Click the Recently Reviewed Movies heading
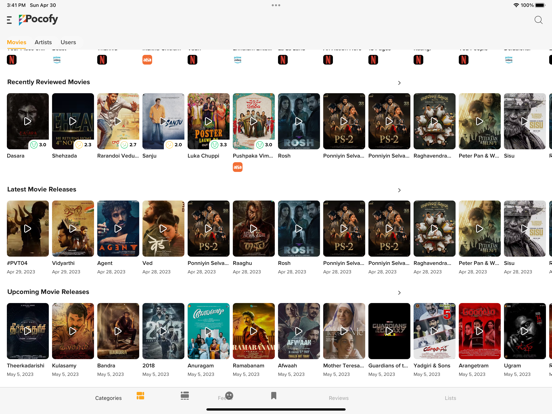 [x=49, y=82]
